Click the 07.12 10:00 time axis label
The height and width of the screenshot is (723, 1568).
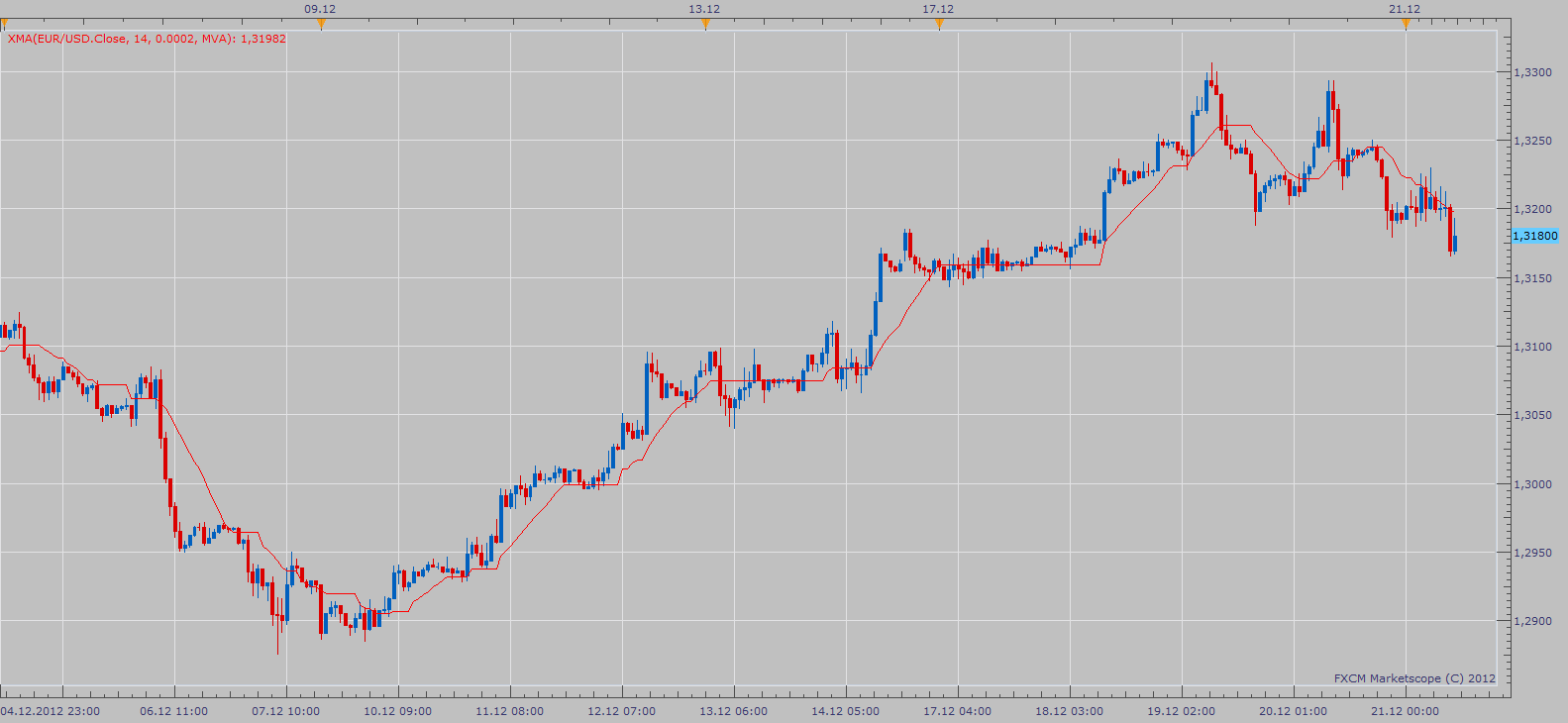(x=286, y=711)
